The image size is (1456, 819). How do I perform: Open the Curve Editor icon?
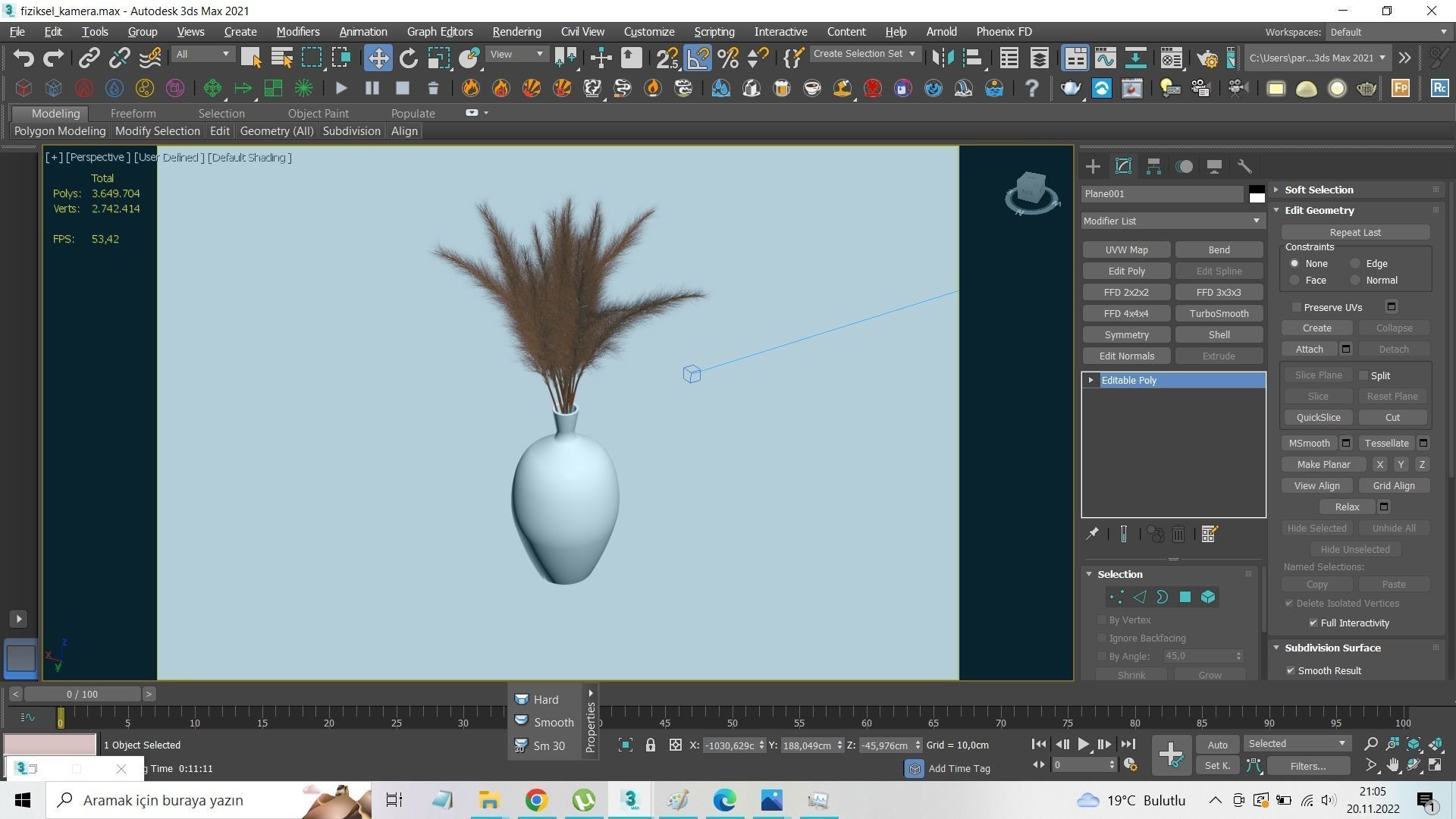[x=1105, y=58]
